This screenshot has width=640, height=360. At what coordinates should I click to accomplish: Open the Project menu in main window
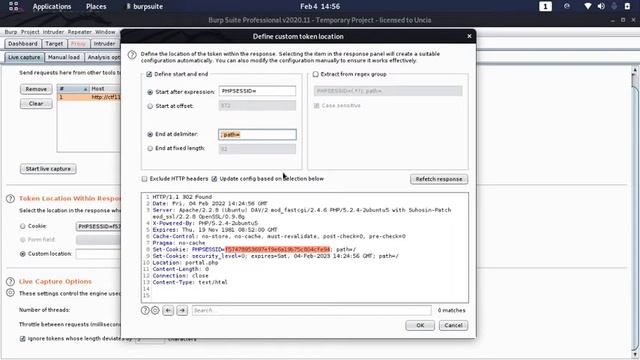[30, 32]
